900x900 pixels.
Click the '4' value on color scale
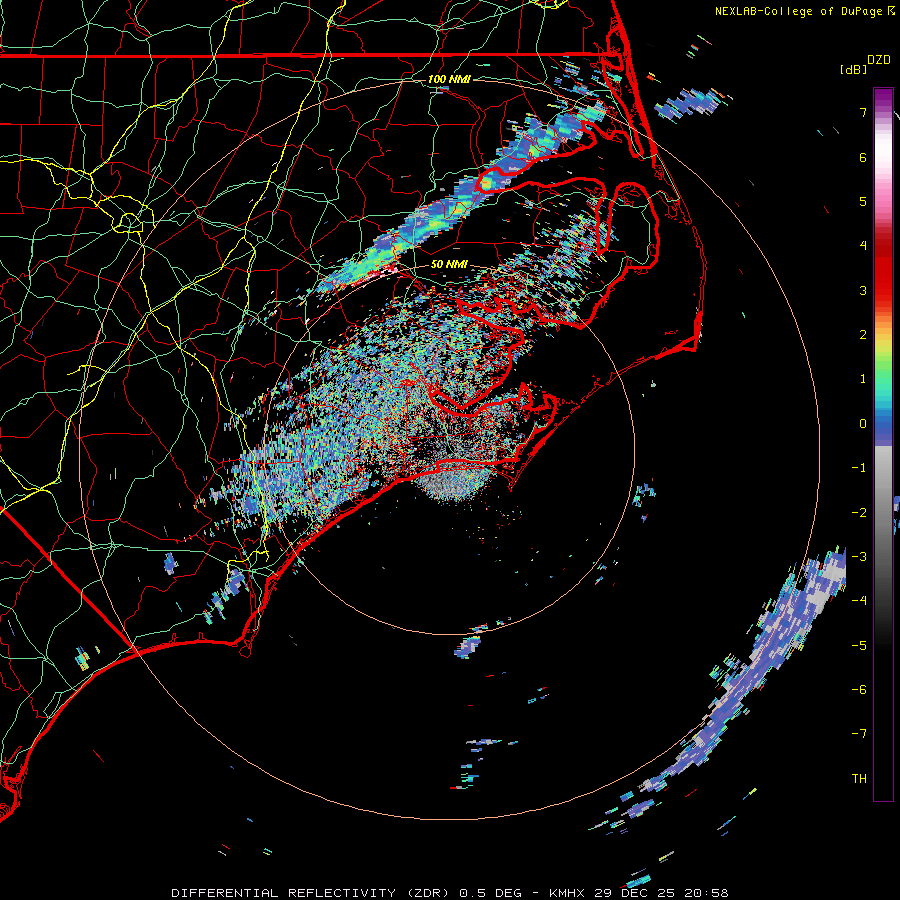tap(863, 246)
